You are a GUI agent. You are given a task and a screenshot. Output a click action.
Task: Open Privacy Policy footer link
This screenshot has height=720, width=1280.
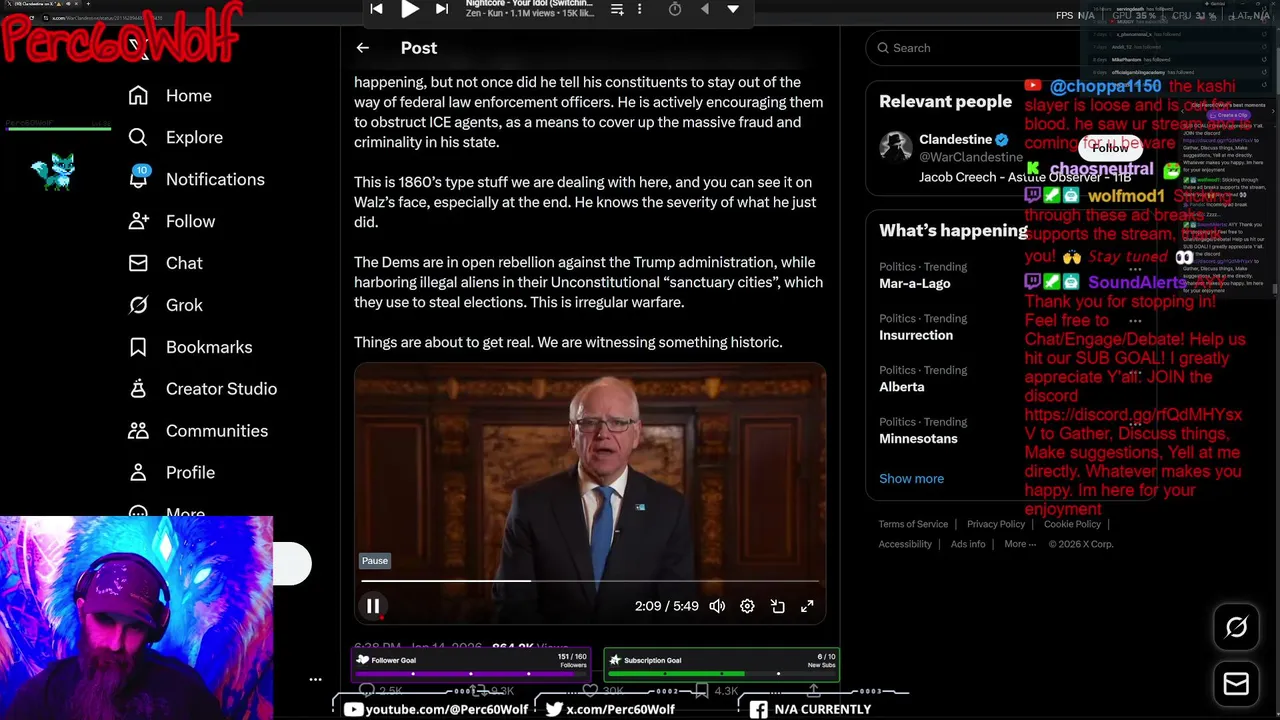tap(996, 524)
